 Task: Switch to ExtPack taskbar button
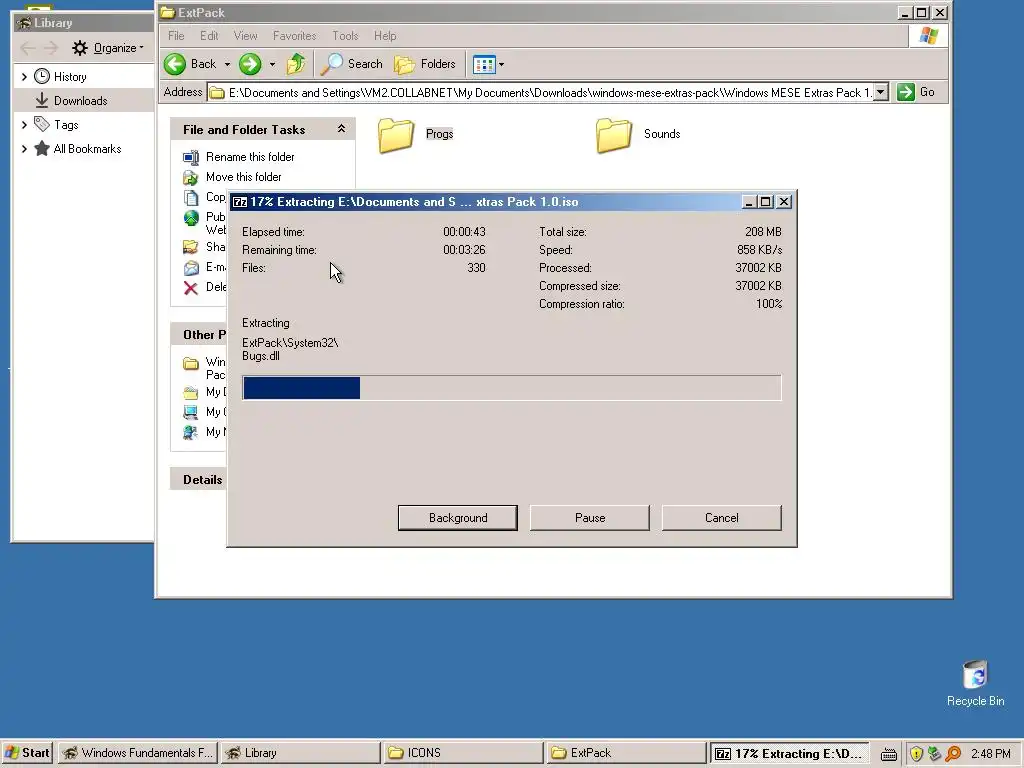[626, 753]
